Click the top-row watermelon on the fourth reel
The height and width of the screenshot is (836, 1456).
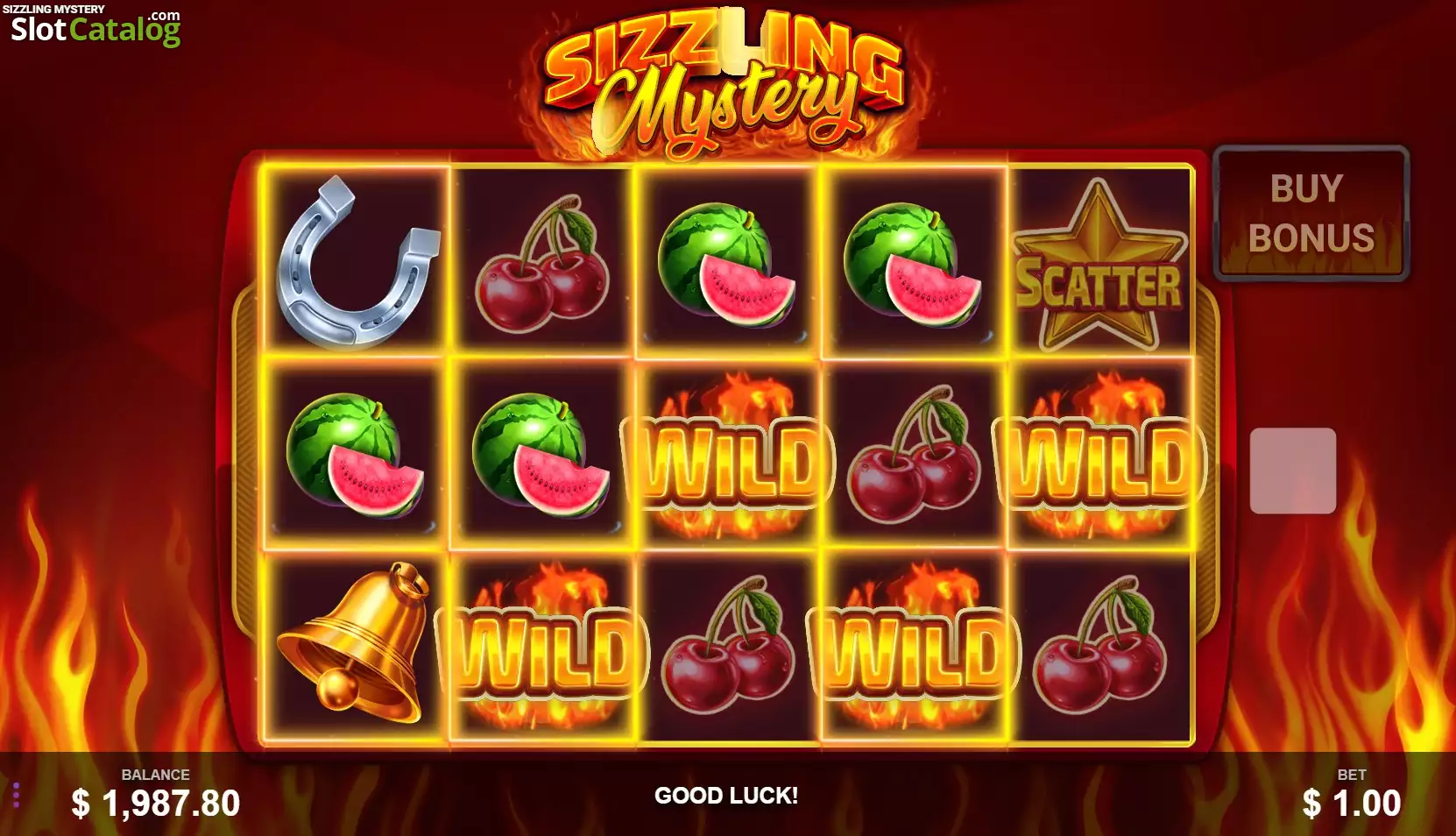click(x=912, y=266)
